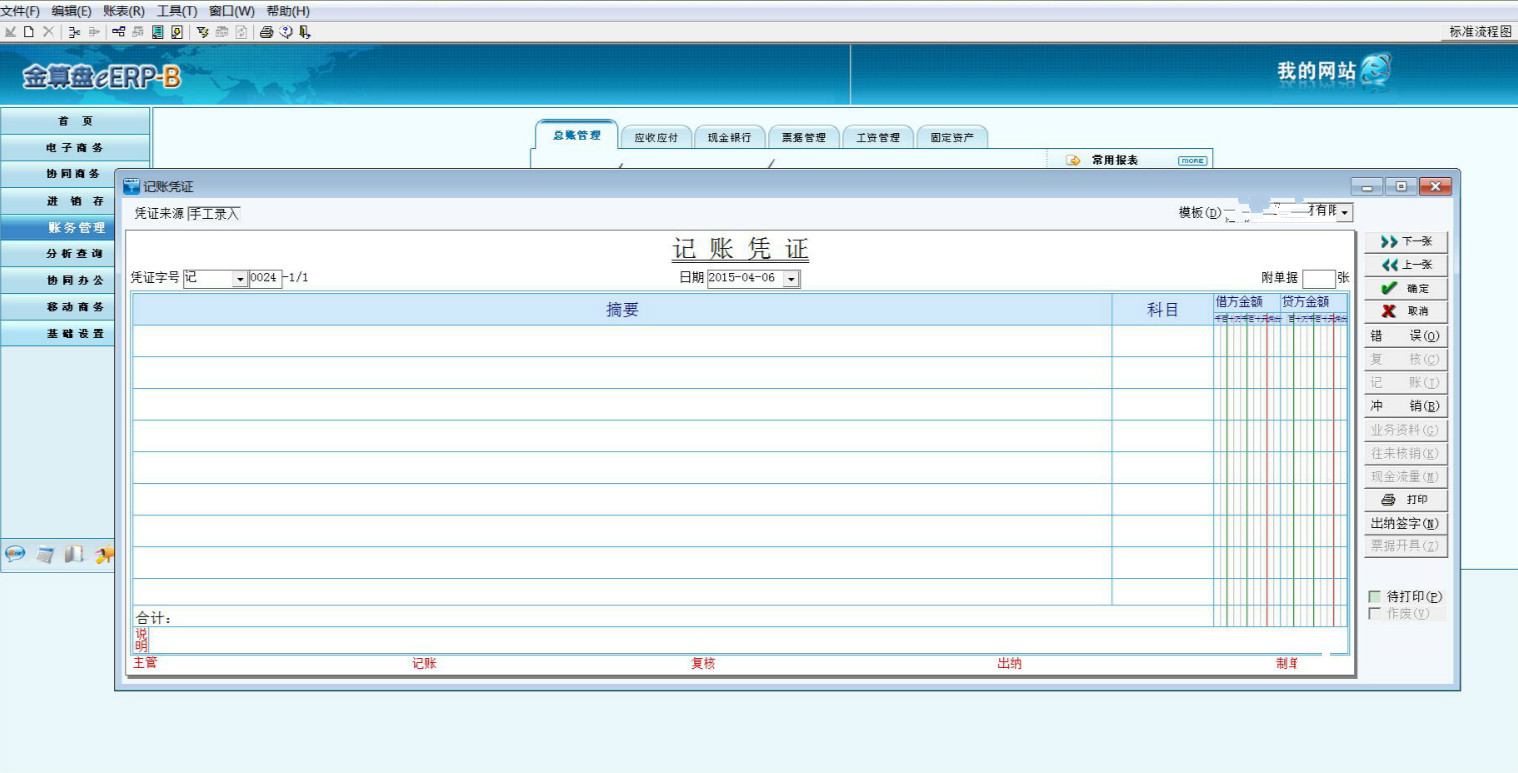Switch to the 固定资产 tab
Image resolution: width=1518 pixels, height=773 pixels.
click(952, 138)
